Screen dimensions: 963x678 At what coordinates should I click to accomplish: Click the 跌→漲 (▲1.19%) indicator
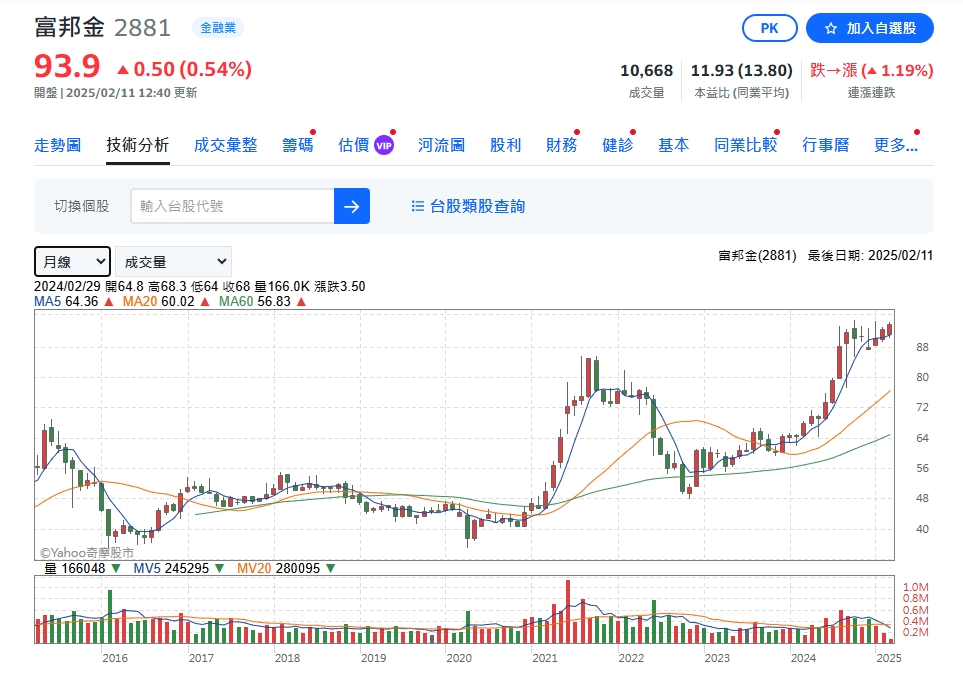[x=871, y=71]
